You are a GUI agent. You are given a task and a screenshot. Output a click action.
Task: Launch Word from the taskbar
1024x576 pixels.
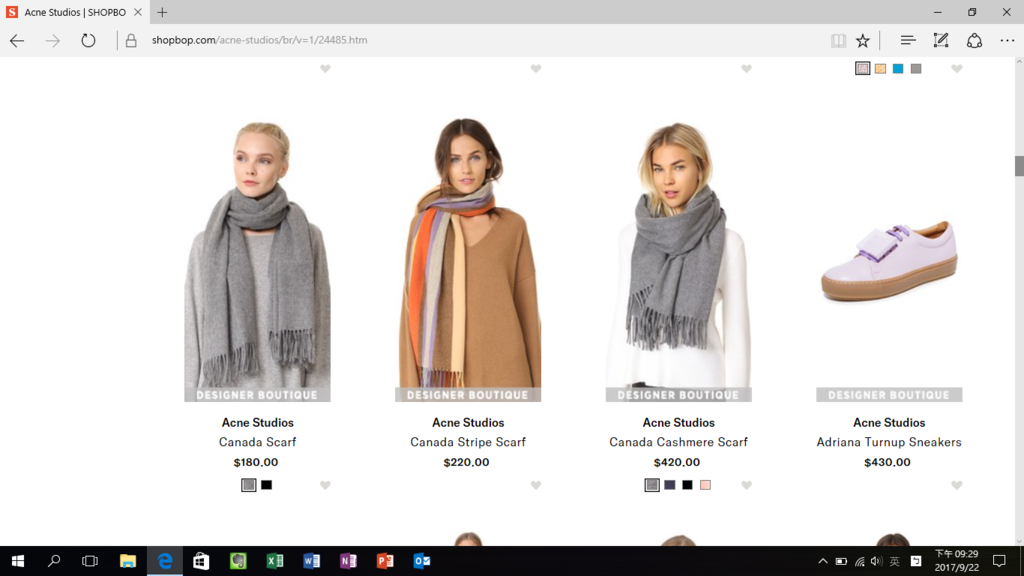312,561
